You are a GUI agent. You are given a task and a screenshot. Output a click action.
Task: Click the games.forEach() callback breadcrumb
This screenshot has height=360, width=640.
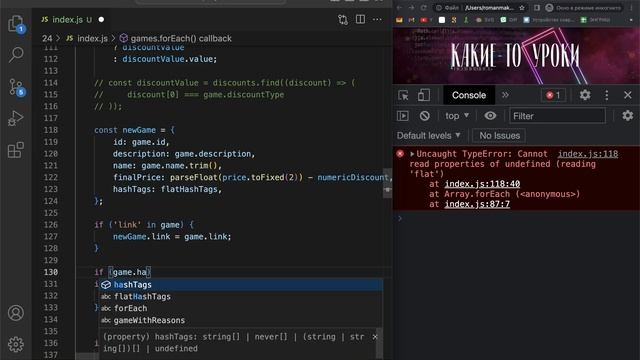point(176,38)
